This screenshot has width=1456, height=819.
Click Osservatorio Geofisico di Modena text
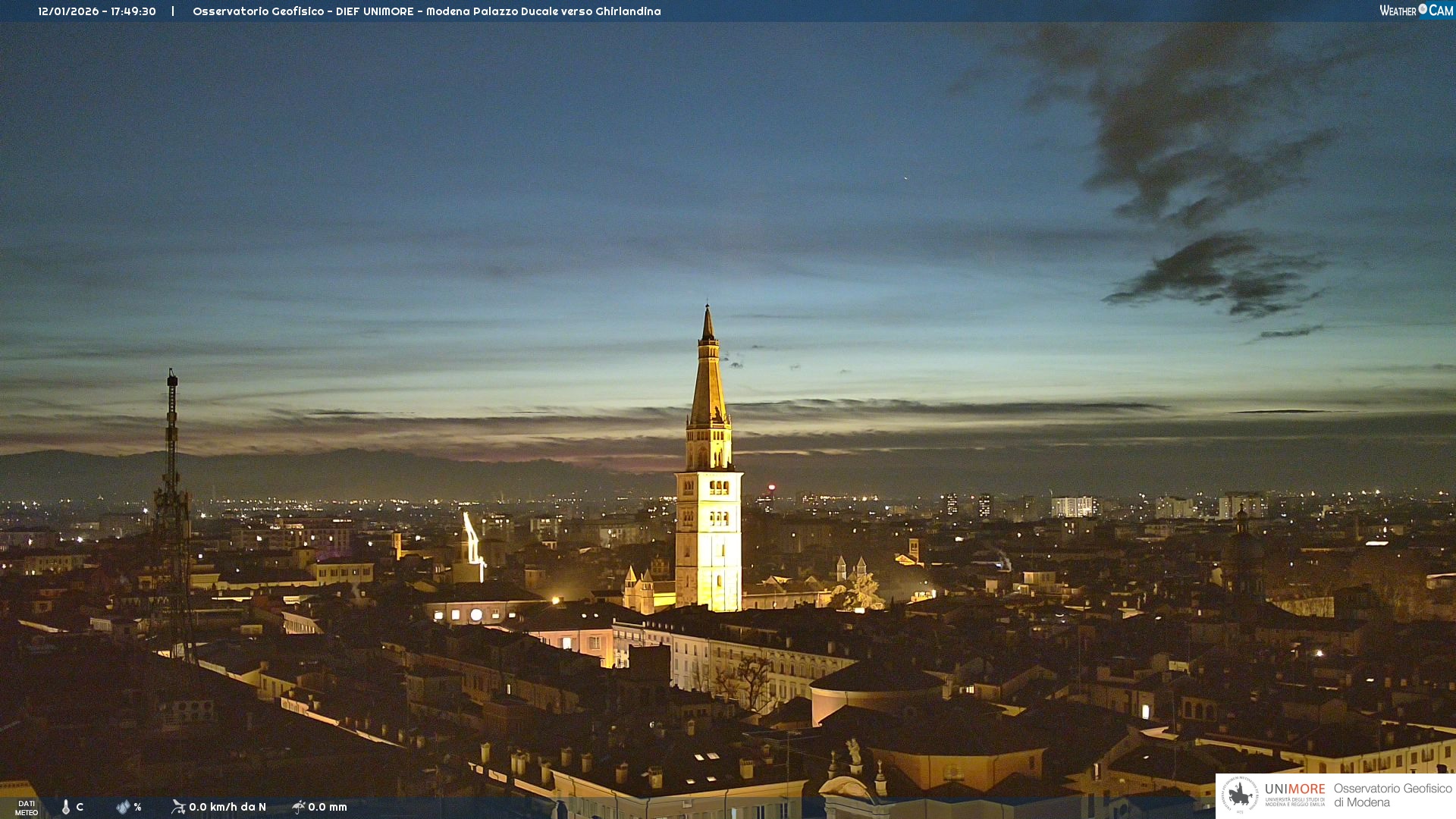tap(1392, 795)
